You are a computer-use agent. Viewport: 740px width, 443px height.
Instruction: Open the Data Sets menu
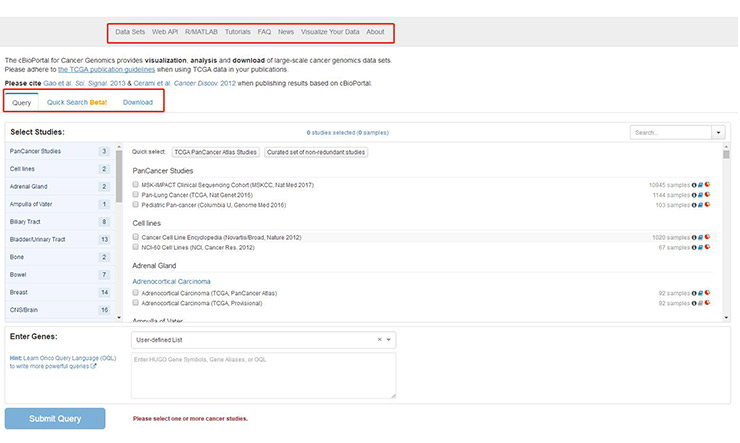pyautogui.click(x=130, y=32)
